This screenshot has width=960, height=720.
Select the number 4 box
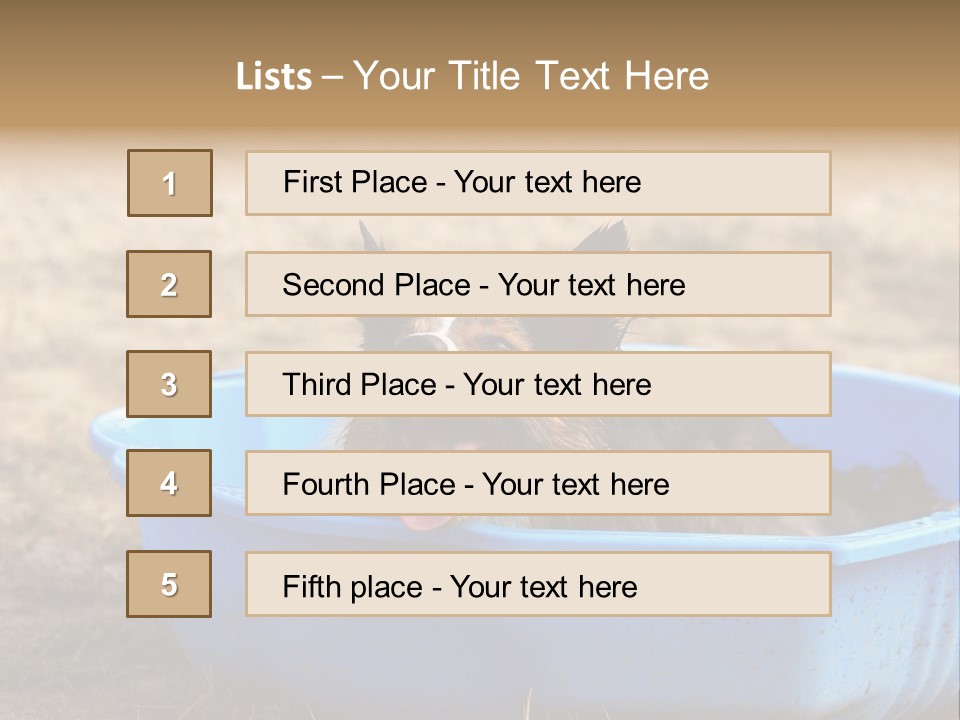pos(169,483)
